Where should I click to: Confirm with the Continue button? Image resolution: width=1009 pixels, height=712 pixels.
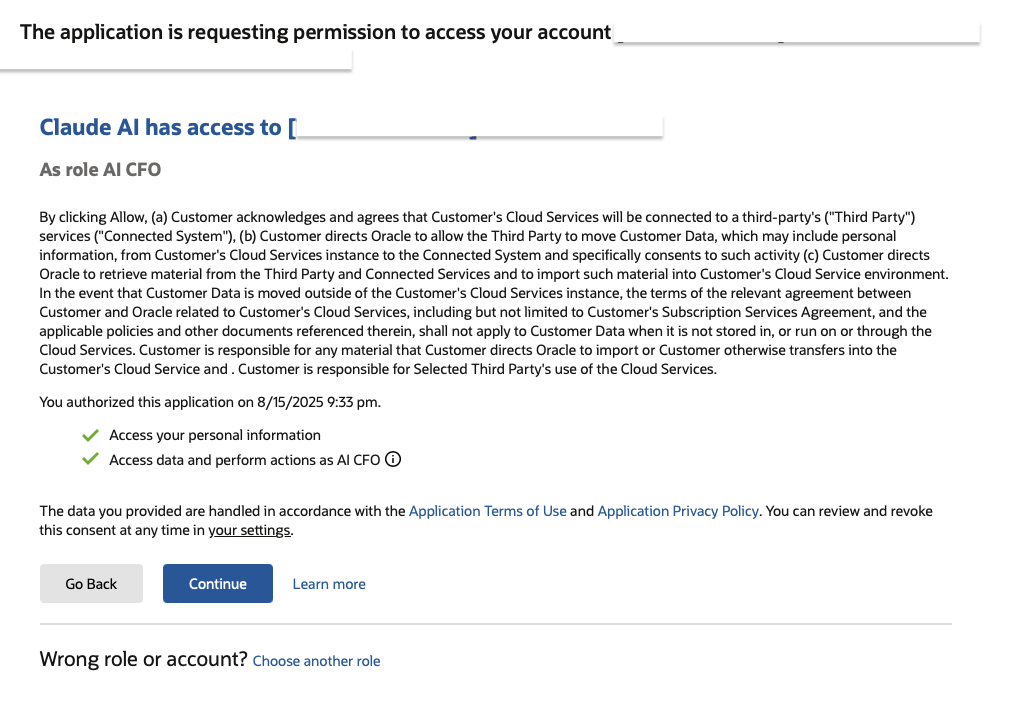point(218,584)
